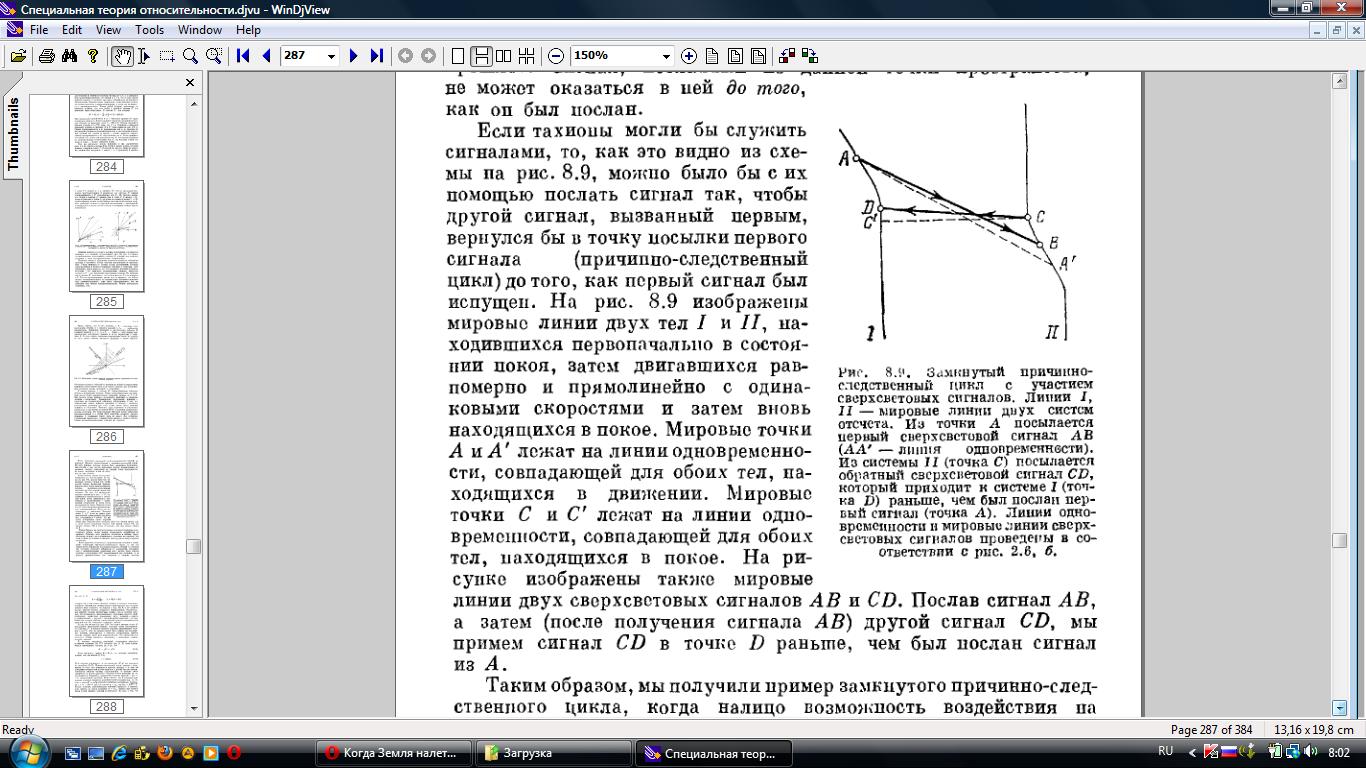This screenshot has width=1366, height=768.
Task: Click the Thumbnails side tab
Action: [13, 134]
